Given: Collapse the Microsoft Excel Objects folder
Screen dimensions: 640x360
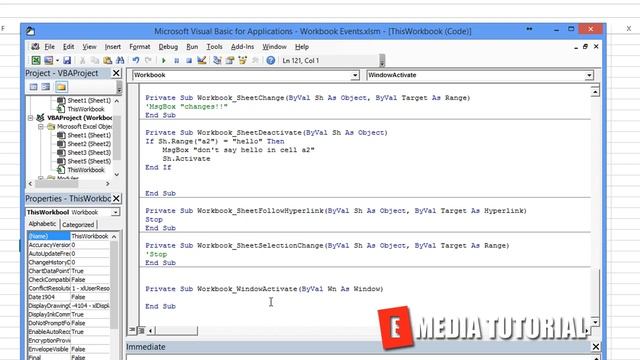Looking at the screenshot, I should 41,127.
